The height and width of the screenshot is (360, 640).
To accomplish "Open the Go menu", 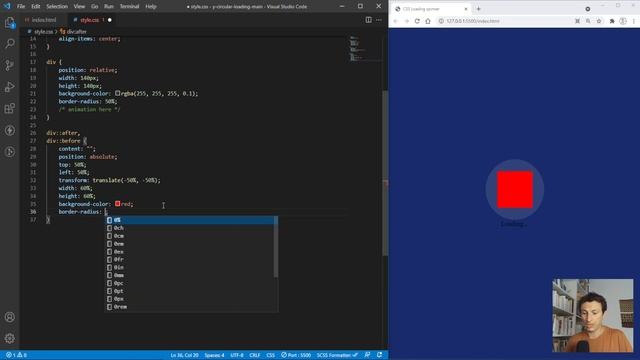I will tap(95, 7).
